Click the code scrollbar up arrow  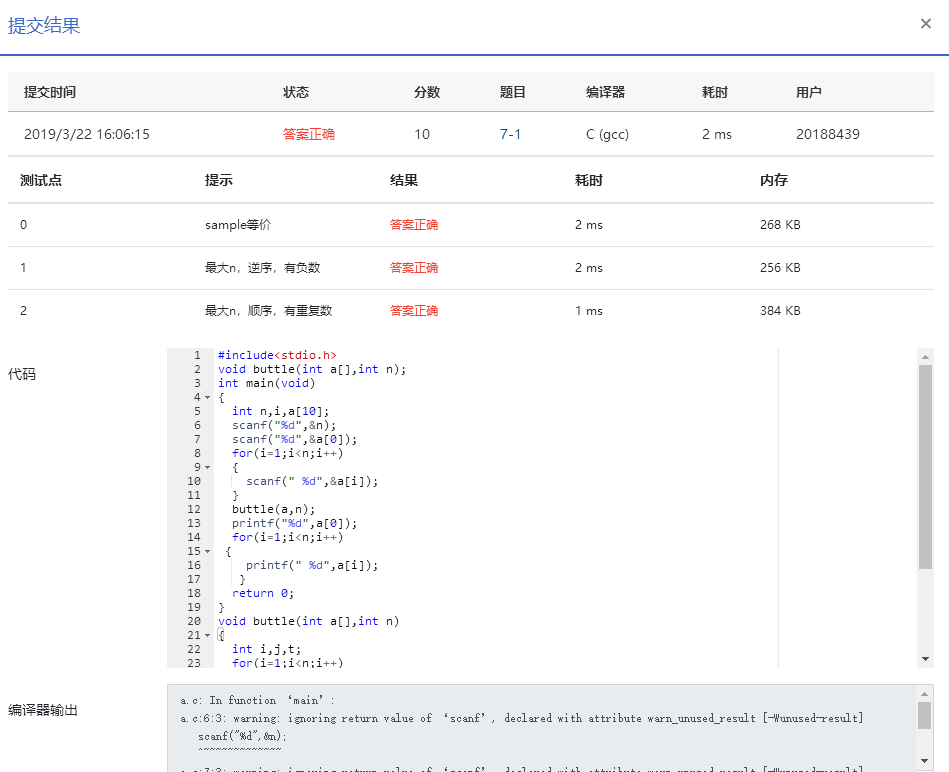[x=925, y=357]
